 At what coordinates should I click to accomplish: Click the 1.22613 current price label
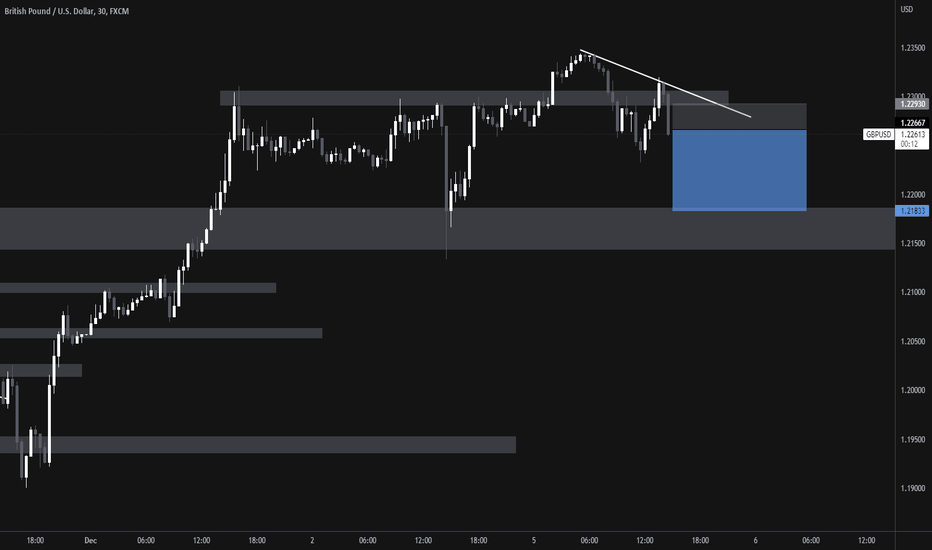(912, 134)
